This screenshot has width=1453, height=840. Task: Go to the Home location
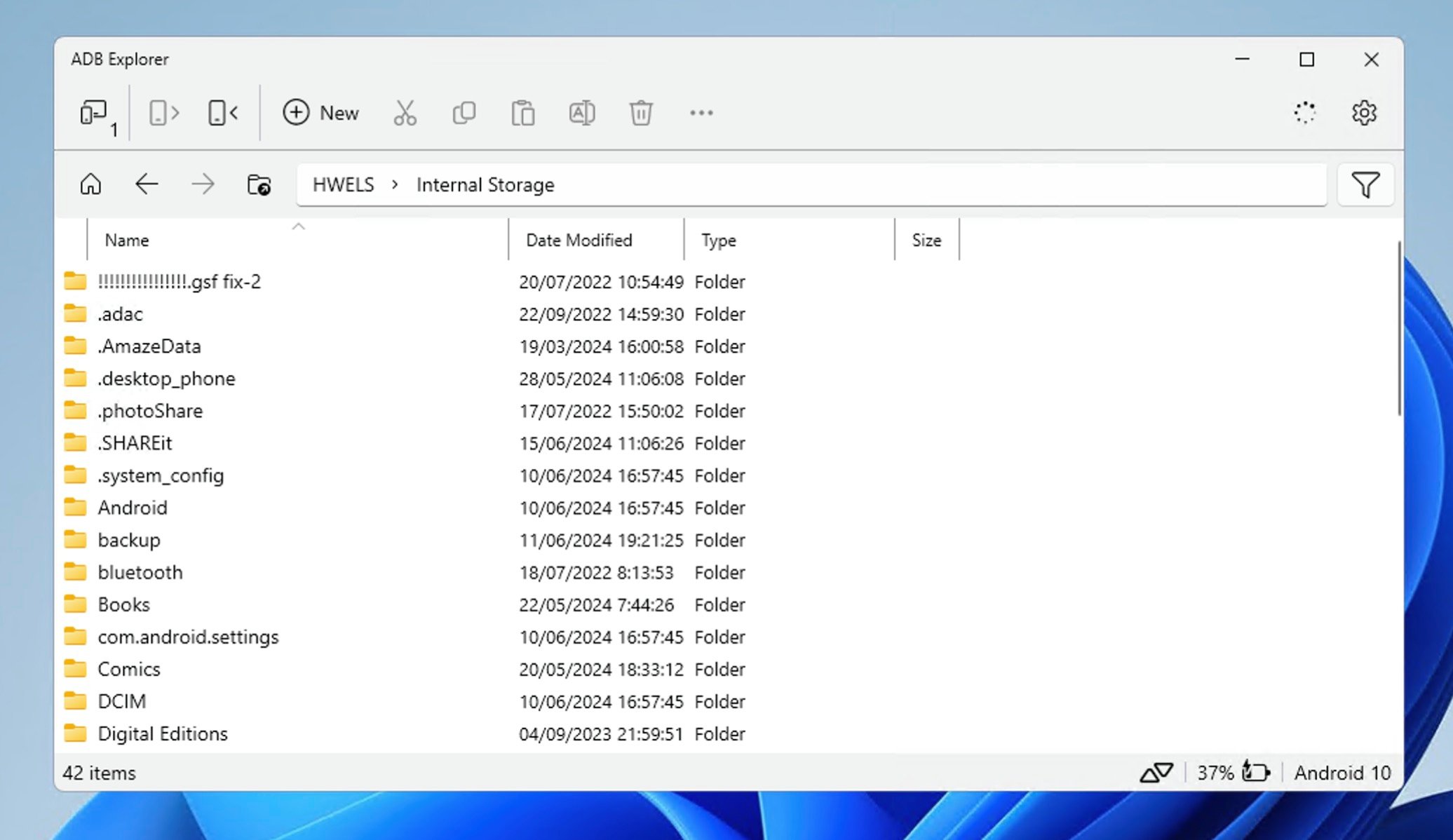90,185
